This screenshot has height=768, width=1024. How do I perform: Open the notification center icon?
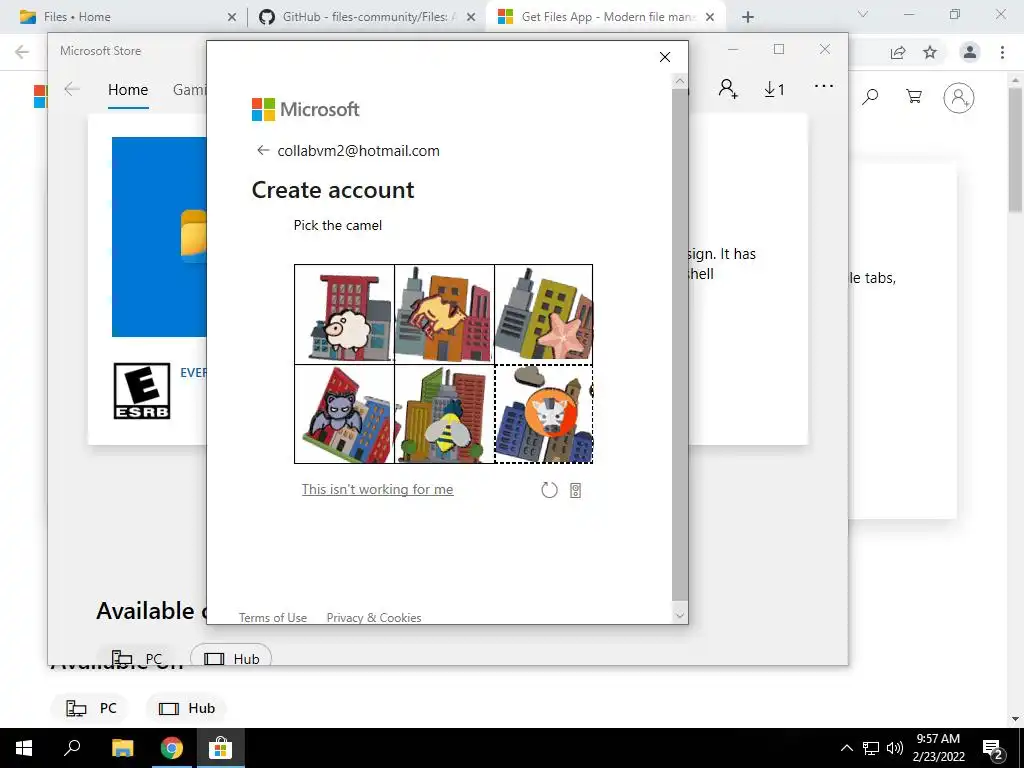(993, 748)
